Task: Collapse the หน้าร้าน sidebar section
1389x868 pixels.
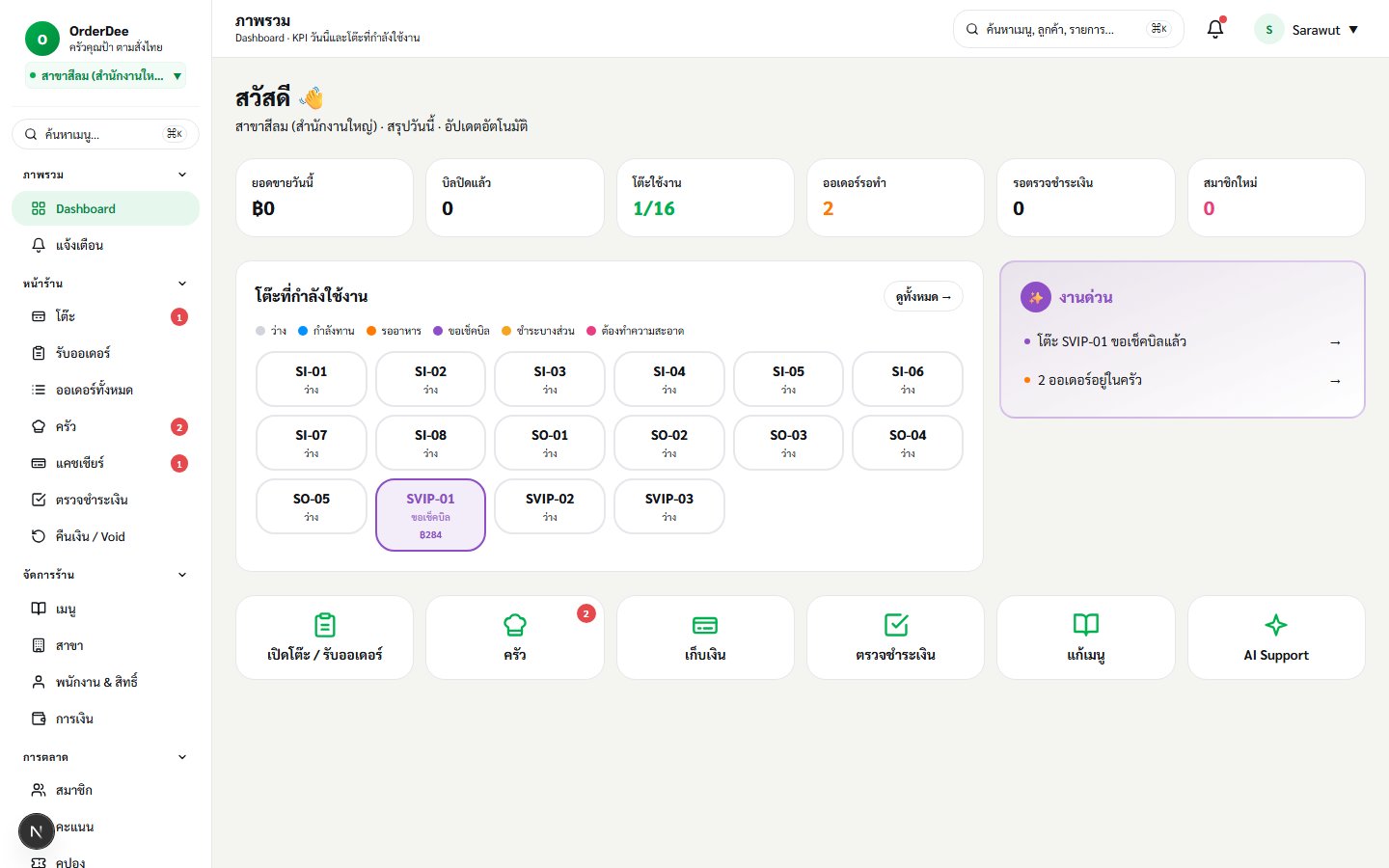Action: [x=182, y=284]
